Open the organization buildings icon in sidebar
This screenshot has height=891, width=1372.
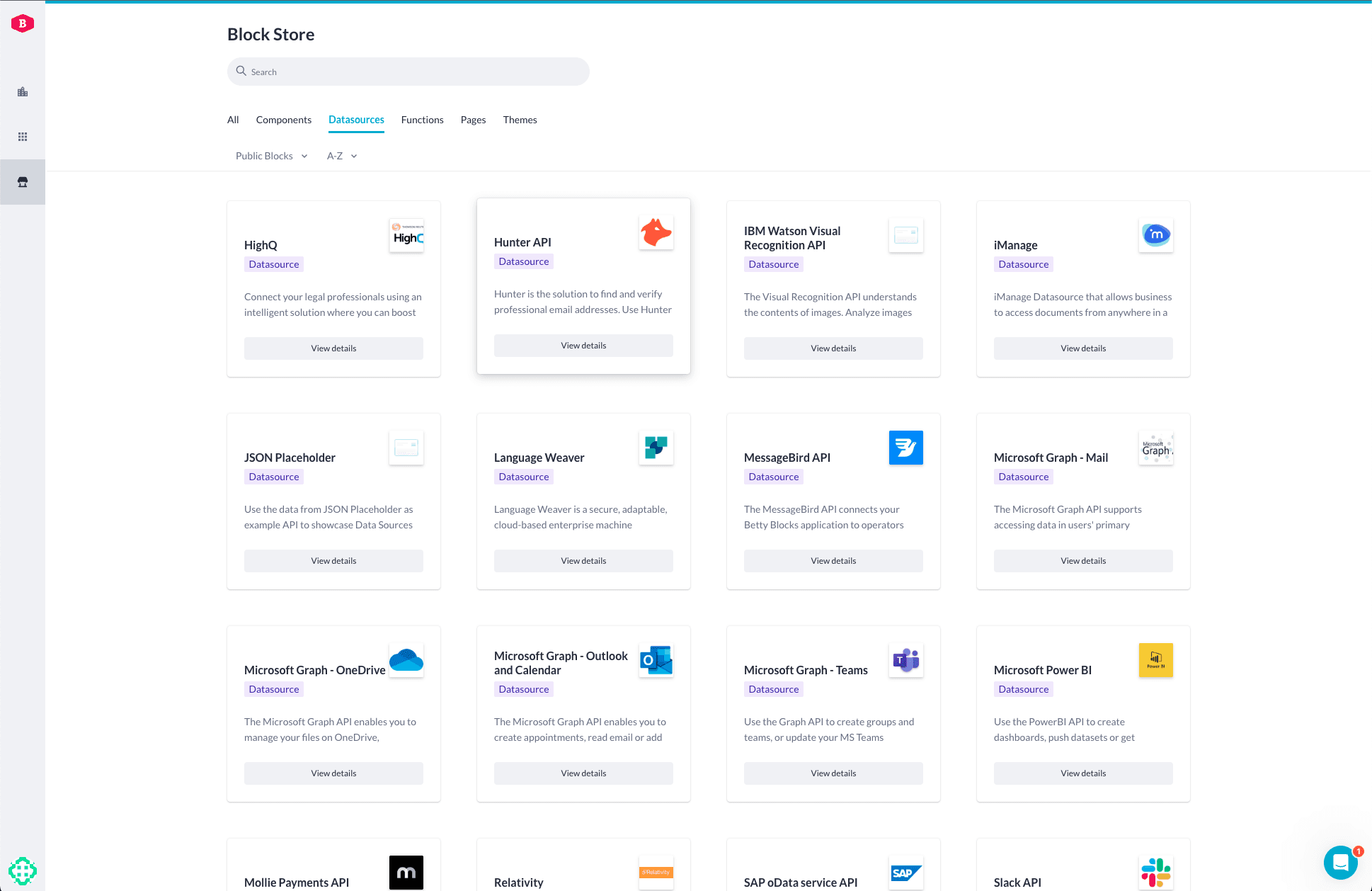(23, 92)
